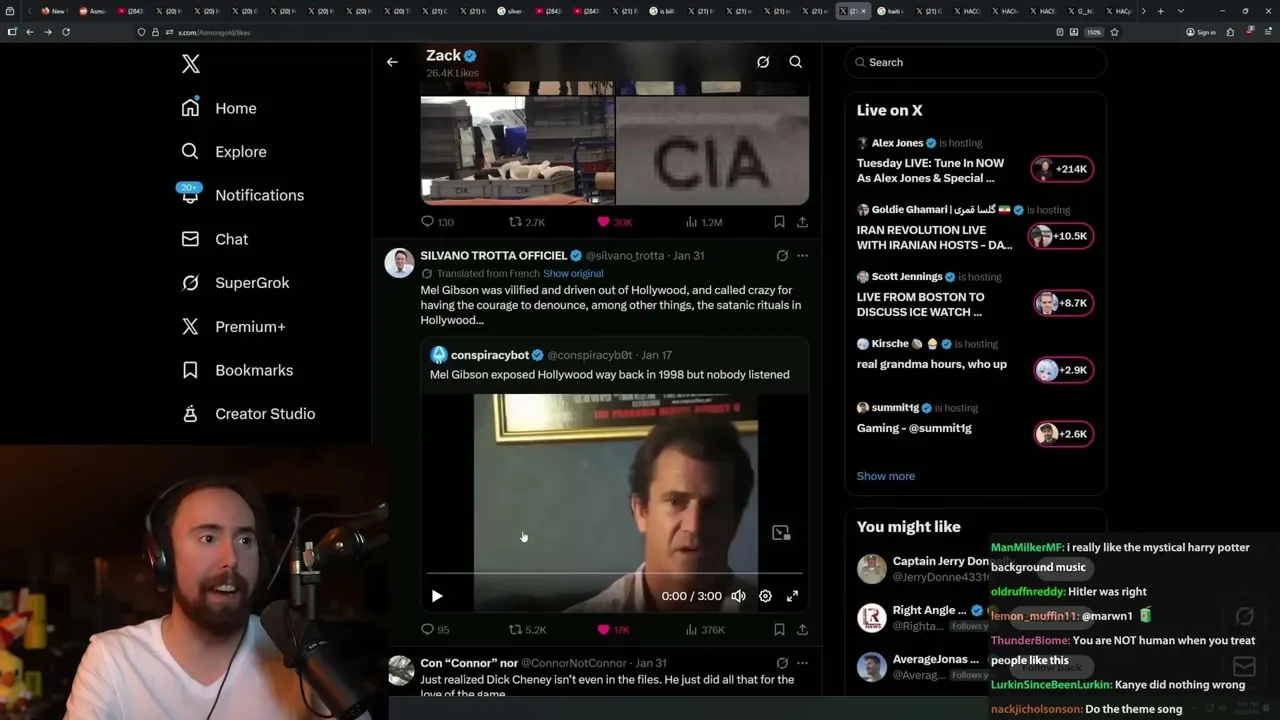Viewport: 1280px width, 720px height.
Task: View analytics showing 1.2M views
Action: pos(703,222)
